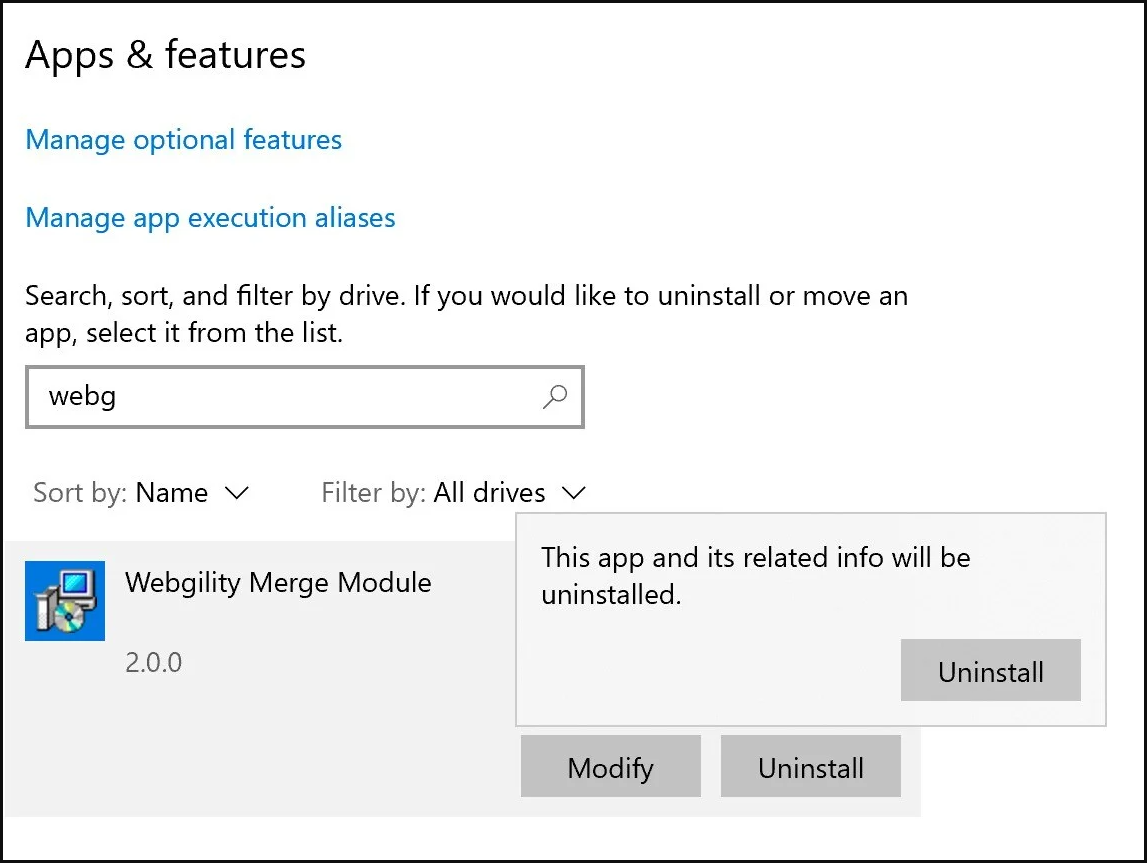
Task: Open the Sort by Name dropdown
Action: tap(141, 493)
